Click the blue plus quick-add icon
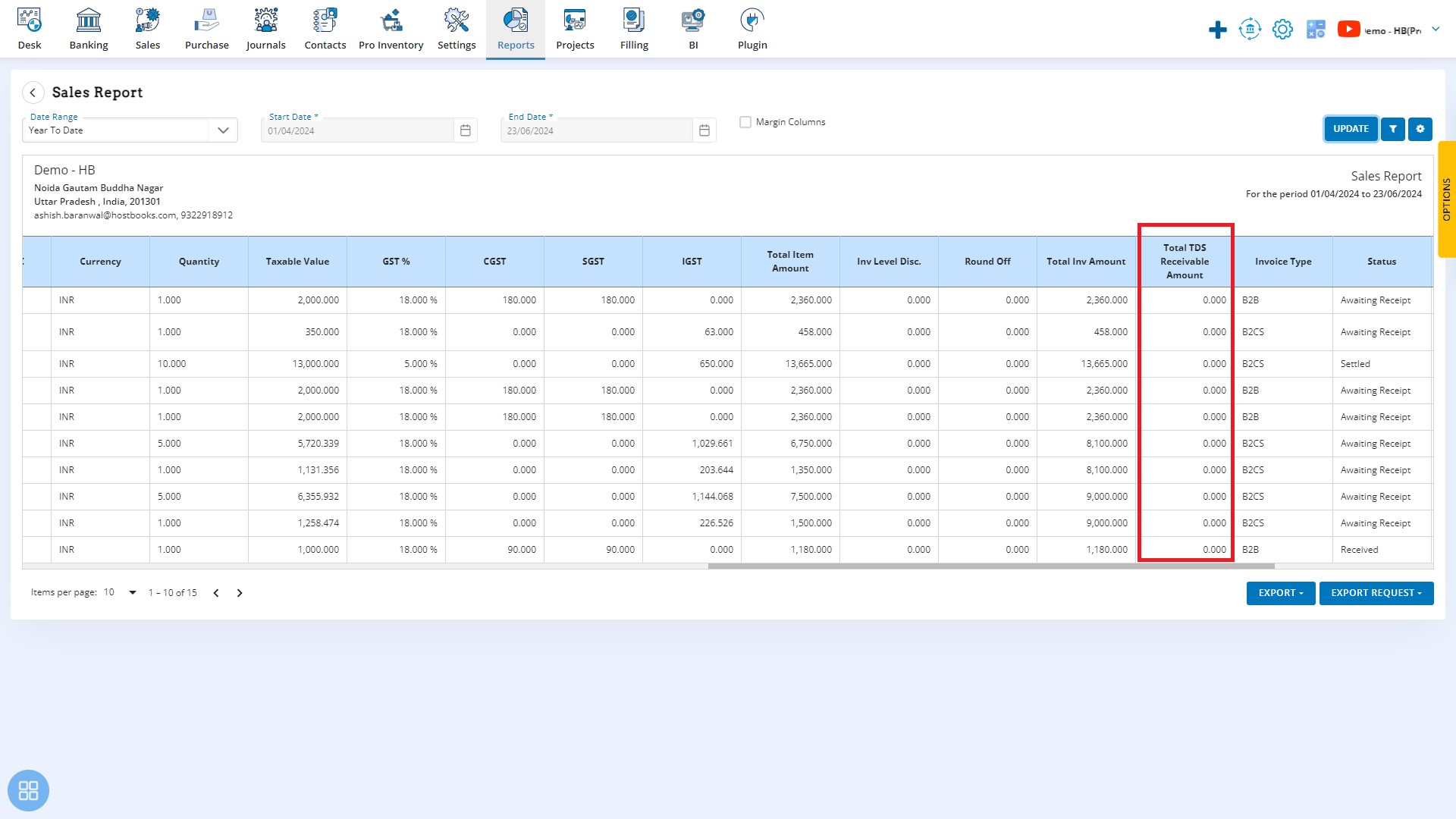 coord(1218,30)
